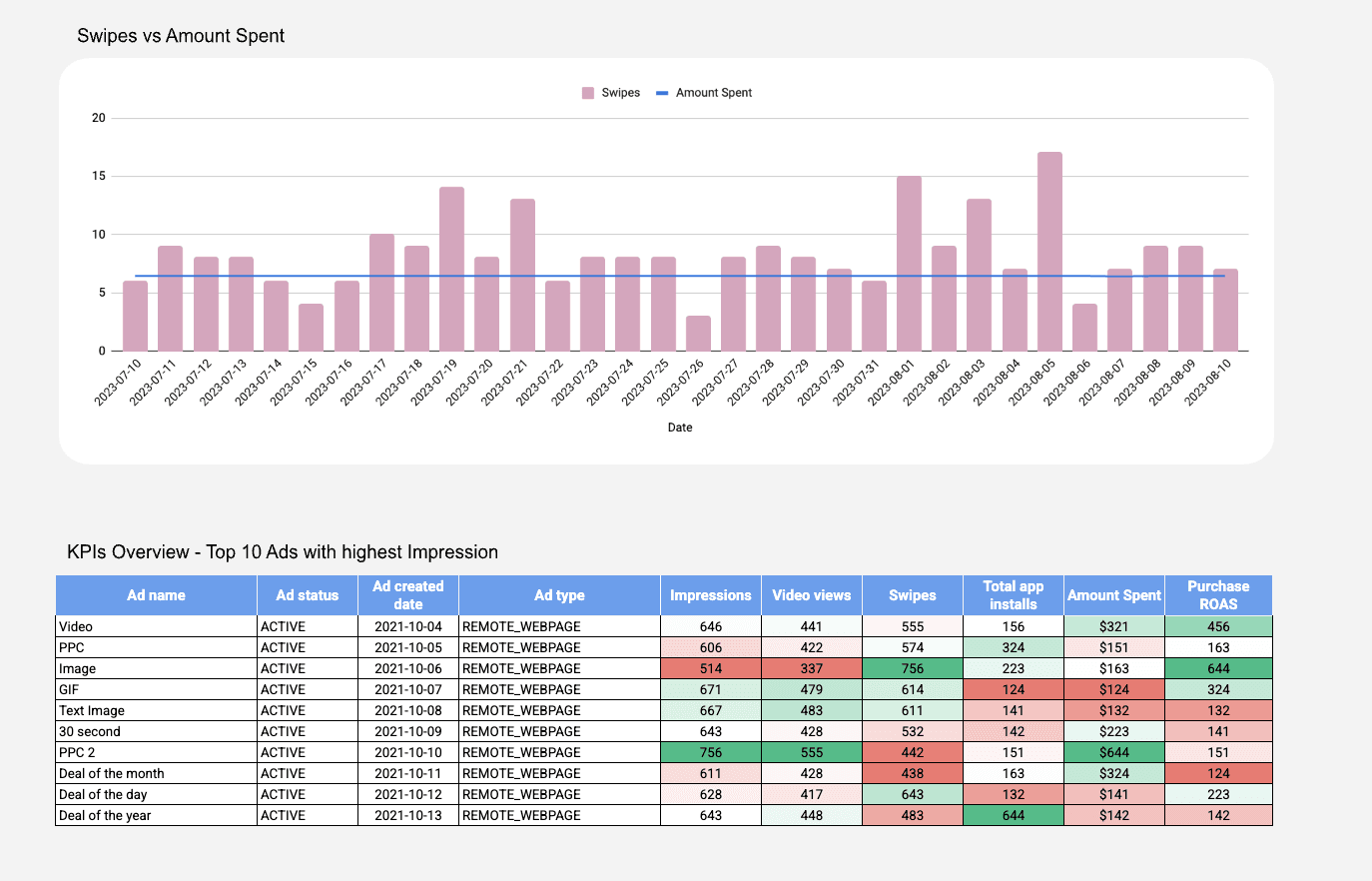Click the 2023-08-10 axis date label
Image resolution: width=1372 pixels, height=881 pixels.
click(1208, 383)
